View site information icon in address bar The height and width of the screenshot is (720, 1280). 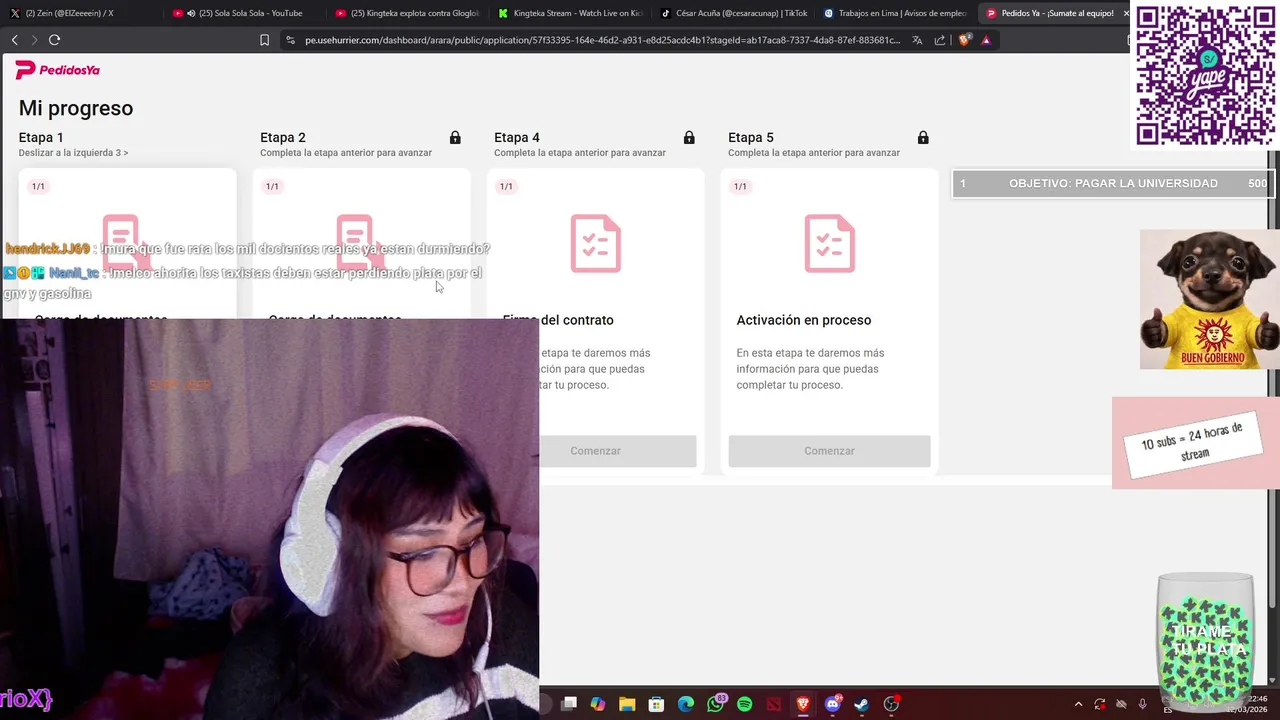click(x=290, y=40)
